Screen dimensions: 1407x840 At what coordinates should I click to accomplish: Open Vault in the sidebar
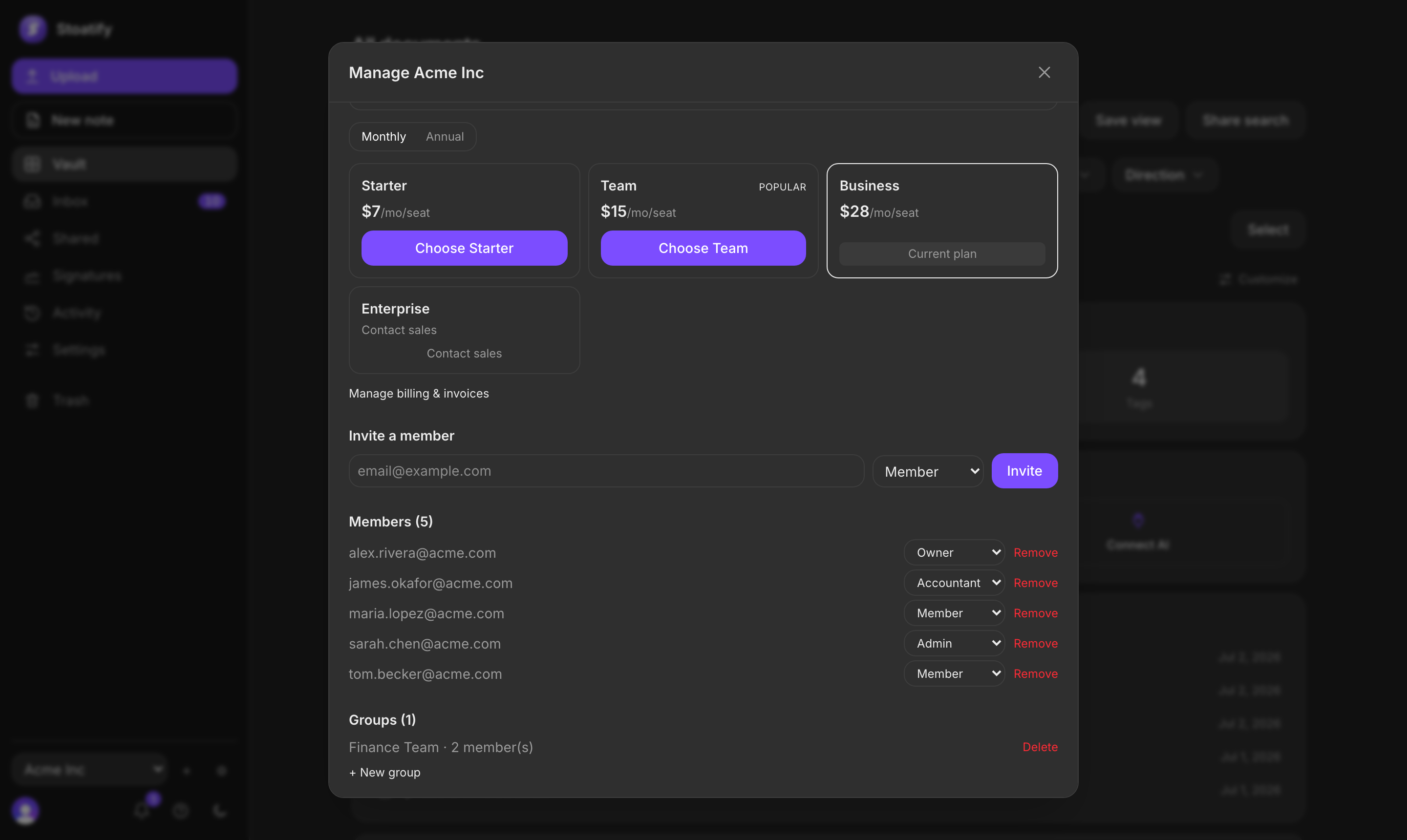(x=124, y=164)
